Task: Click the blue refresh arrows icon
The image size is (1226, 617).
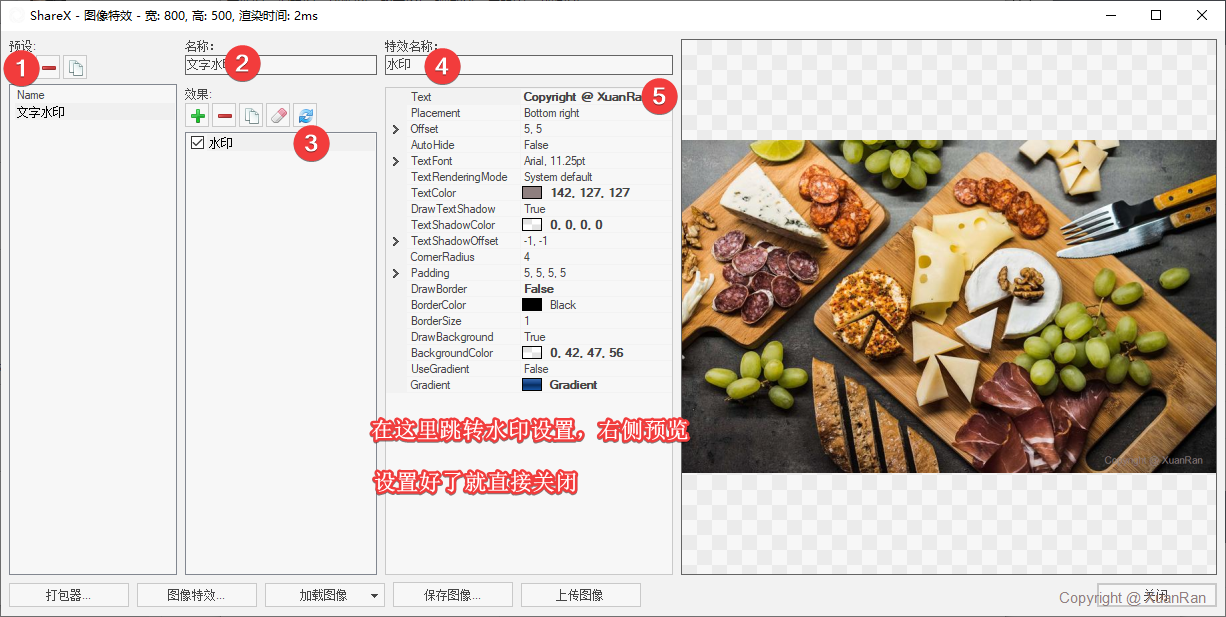Action: click(x=306, y=116)
